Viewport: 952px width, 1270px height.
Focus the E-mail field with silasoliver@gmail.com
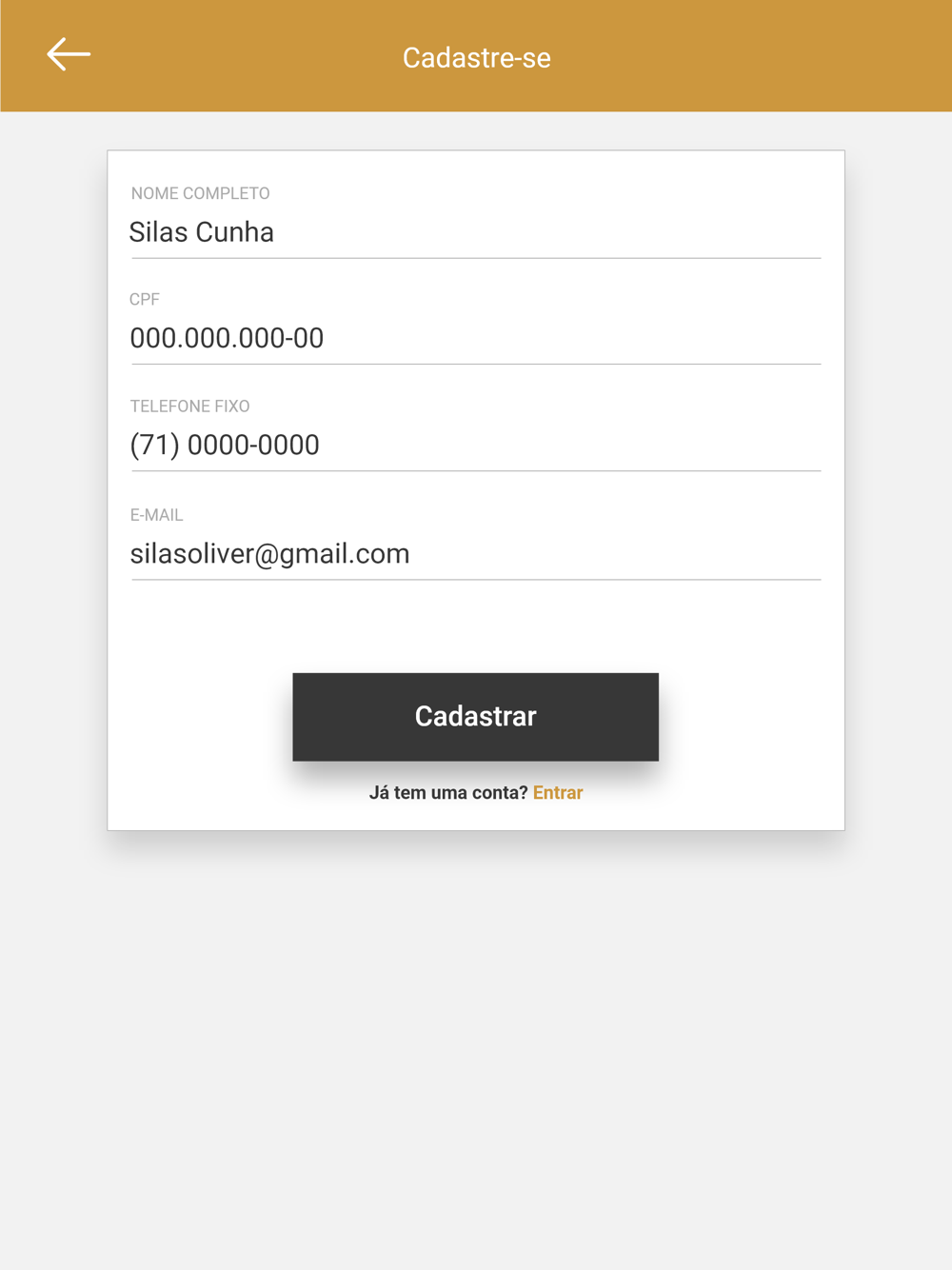pyautogui.click(x=475, y=553)
